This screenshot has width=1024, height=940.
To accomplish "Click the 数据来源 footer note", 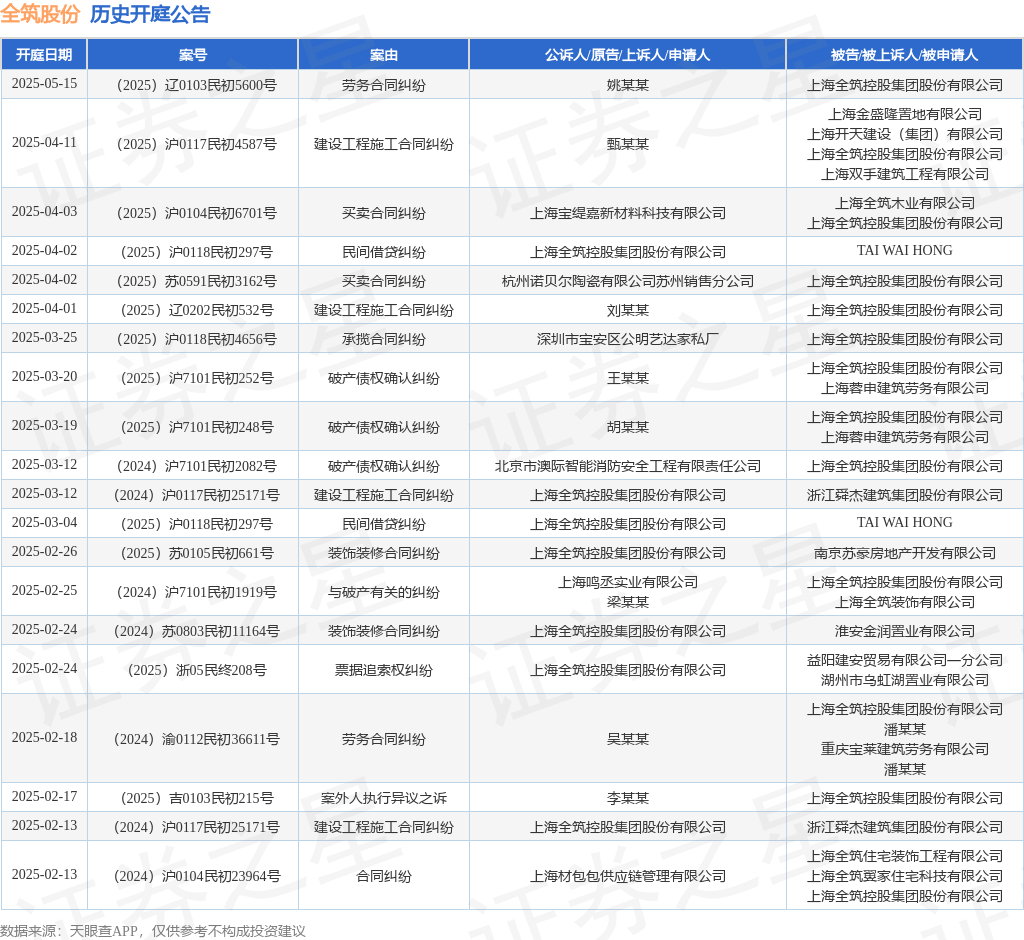I will [152, 931].
